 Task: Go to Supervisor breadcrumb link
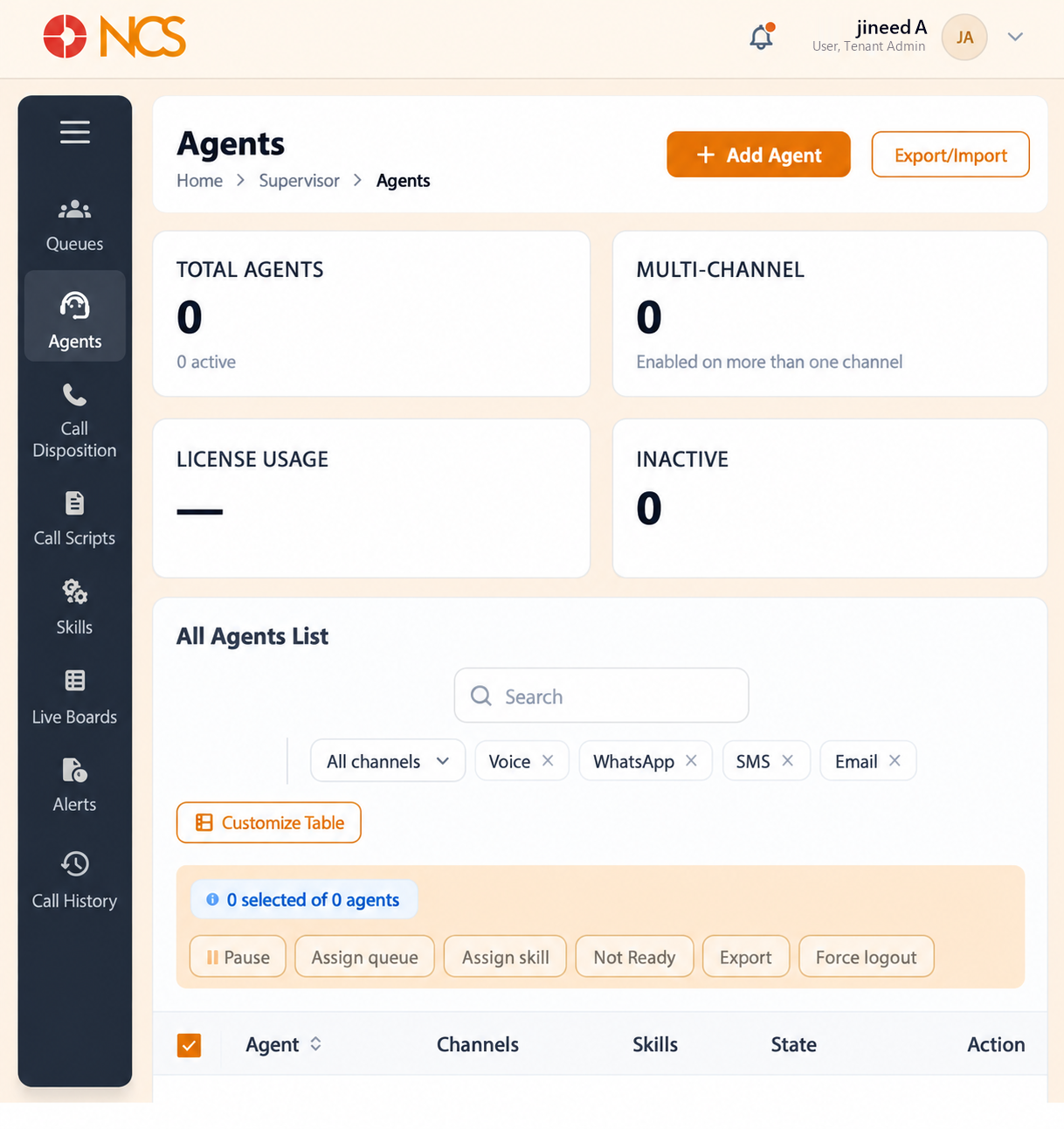pyautogui.click(x=299, y=181)
